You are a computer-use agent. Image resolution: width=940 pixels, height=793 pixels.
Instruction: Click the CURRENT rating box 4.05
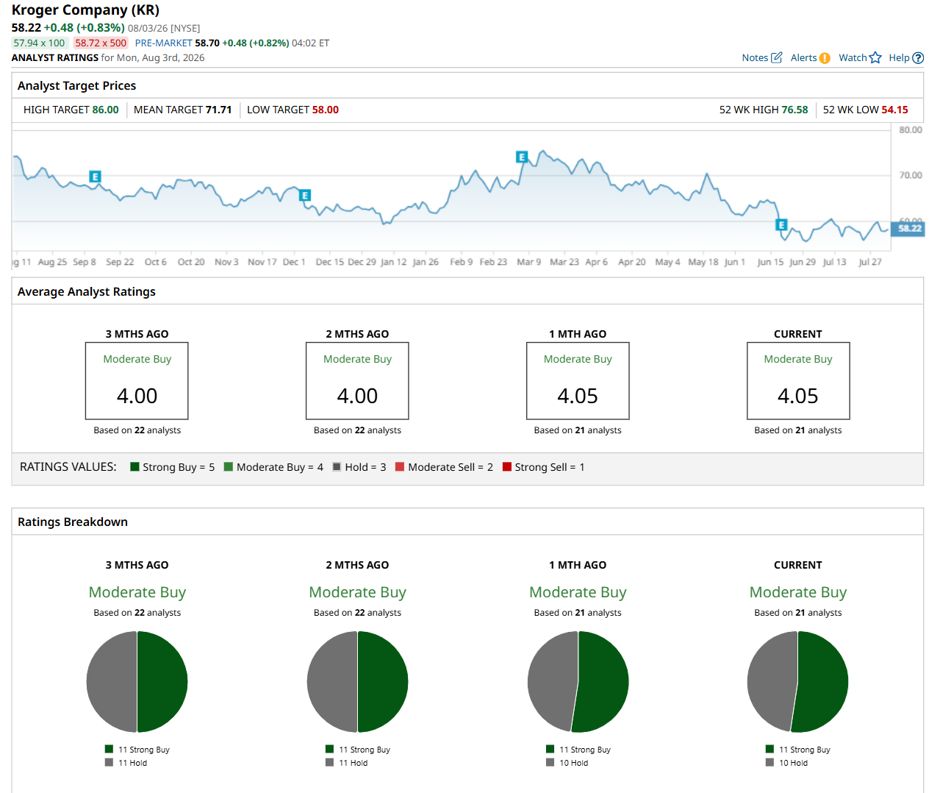[798, 381]
